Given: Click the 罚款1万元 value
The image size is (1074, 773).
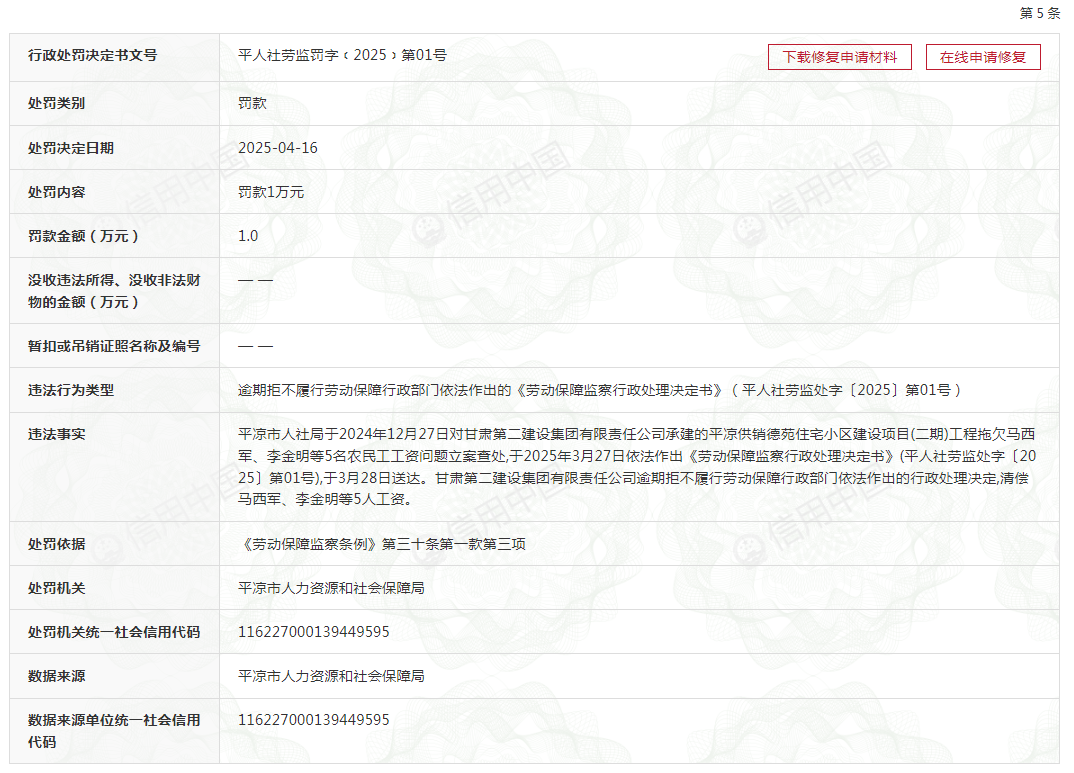Looking at the screenshot, I should (271, 192).
